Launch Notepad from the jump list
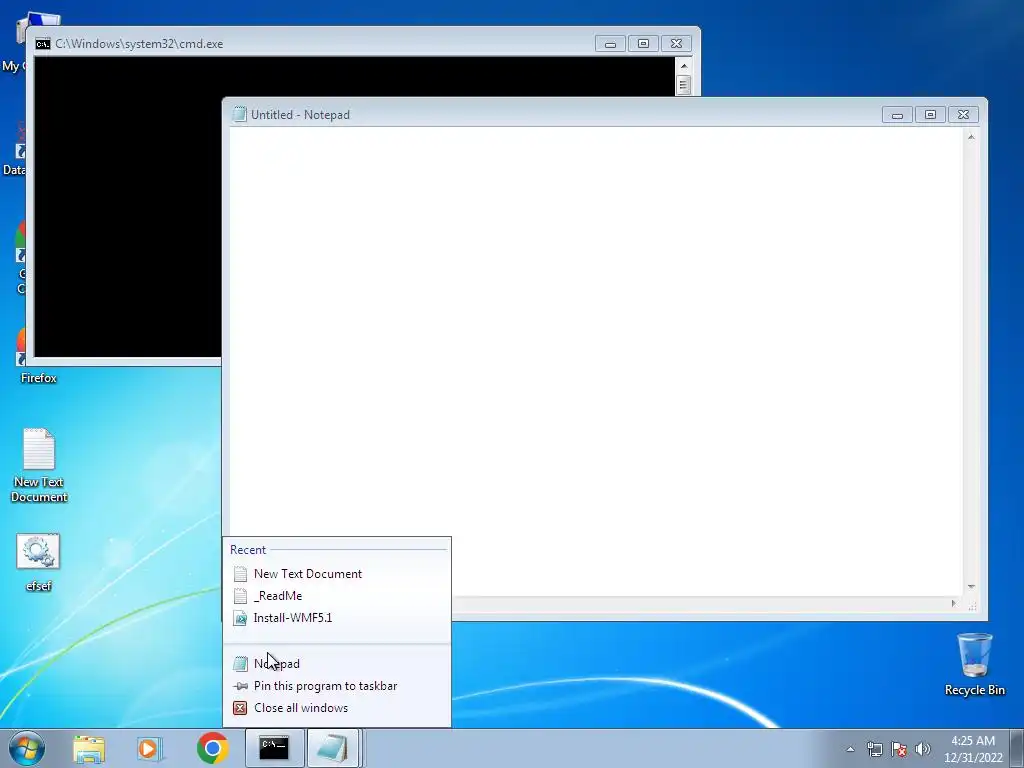Screen dimensions: 1024x768 click(x=336, y=664)
